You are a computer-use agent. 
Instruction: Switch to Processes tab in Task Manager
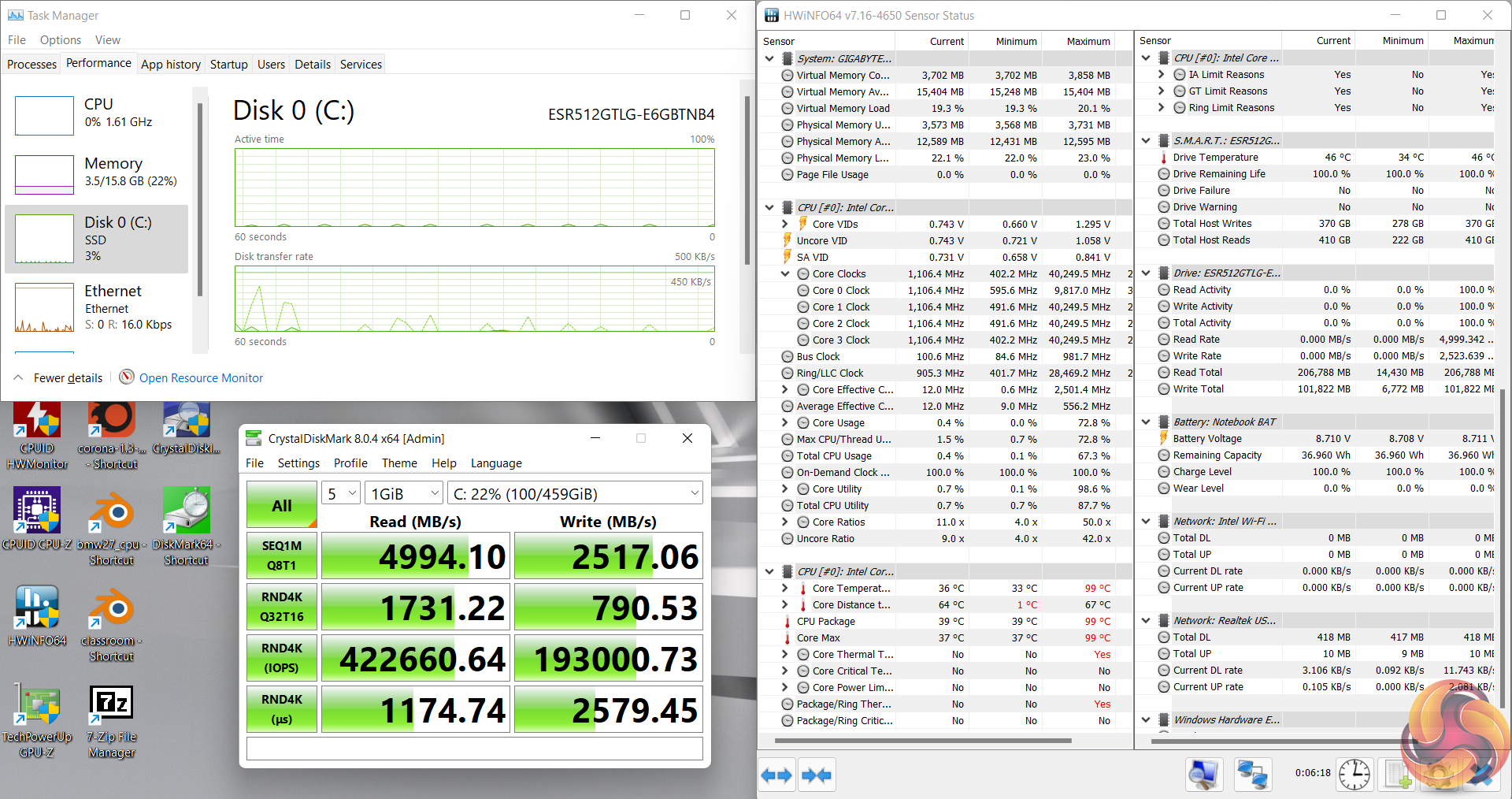point(31,64)
